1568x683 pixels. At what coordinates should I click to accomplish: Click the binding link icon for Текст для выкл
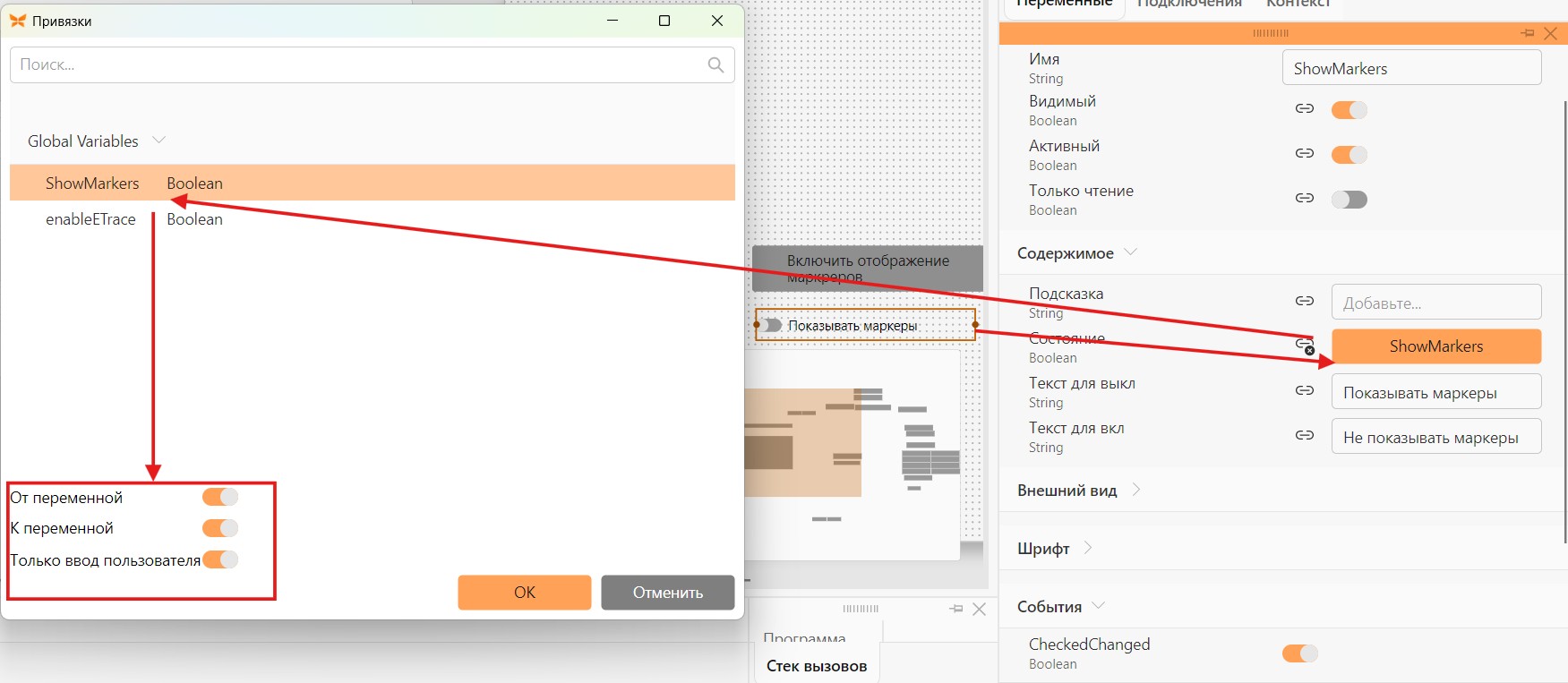click(x=1305, y=390)
